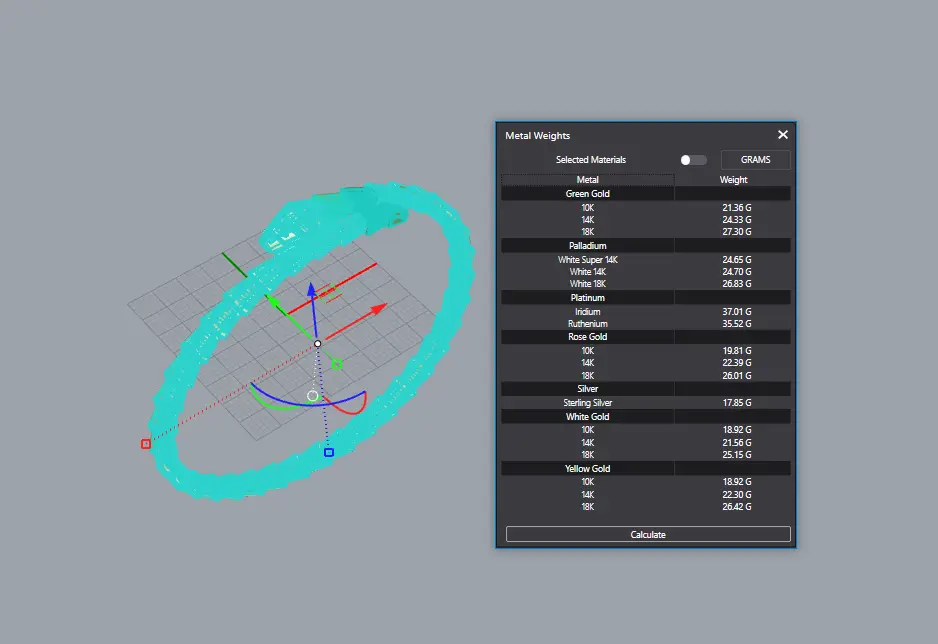Select the Iridium platinum row

(587, 312)
